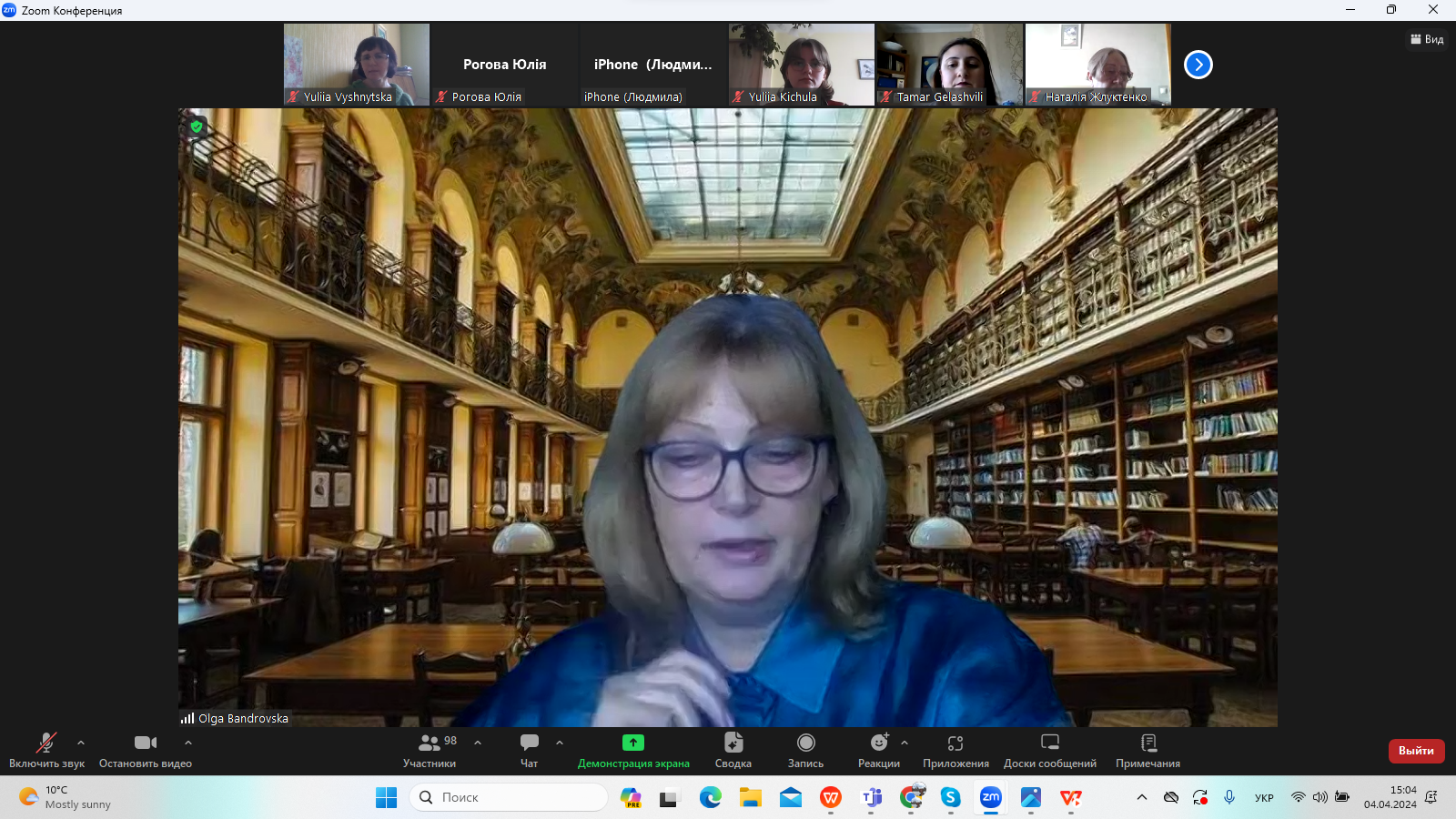Unmute microphone with Включить звук
This screenshot has height=819, width=1456.
click(45, 743)
